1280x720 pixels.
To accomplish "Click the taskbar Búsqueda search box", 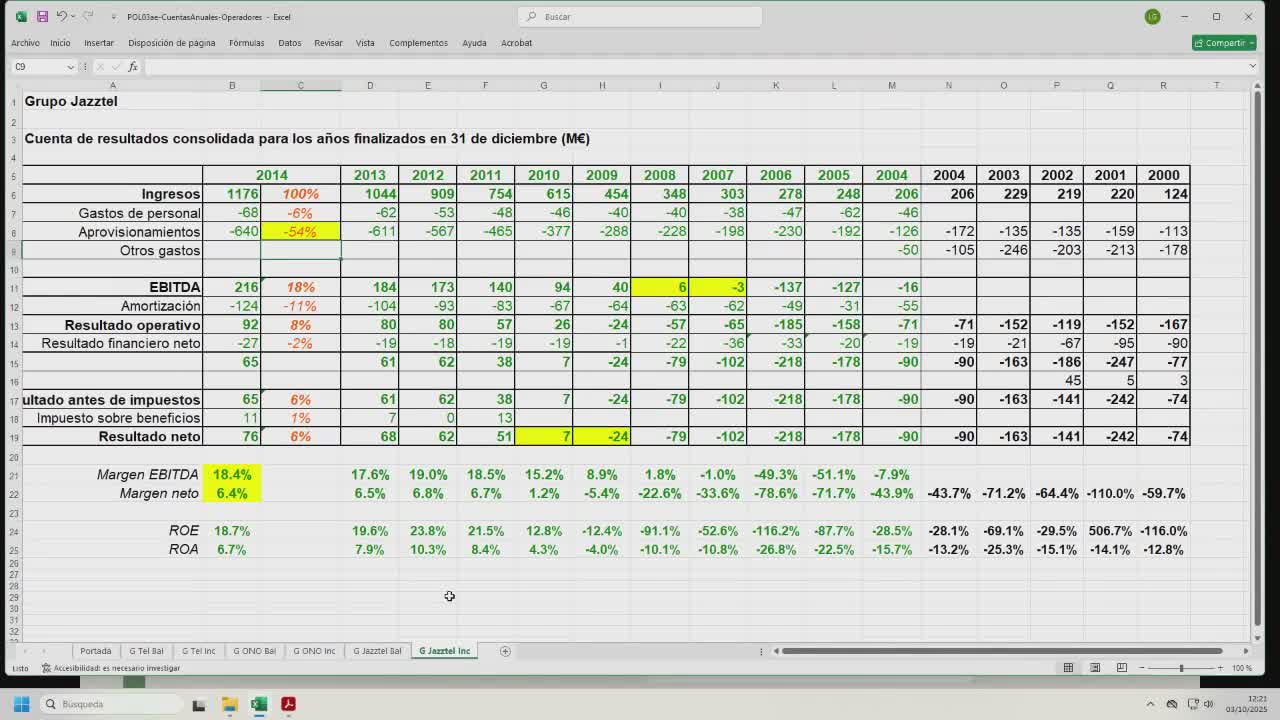I will tap(109, 704).
